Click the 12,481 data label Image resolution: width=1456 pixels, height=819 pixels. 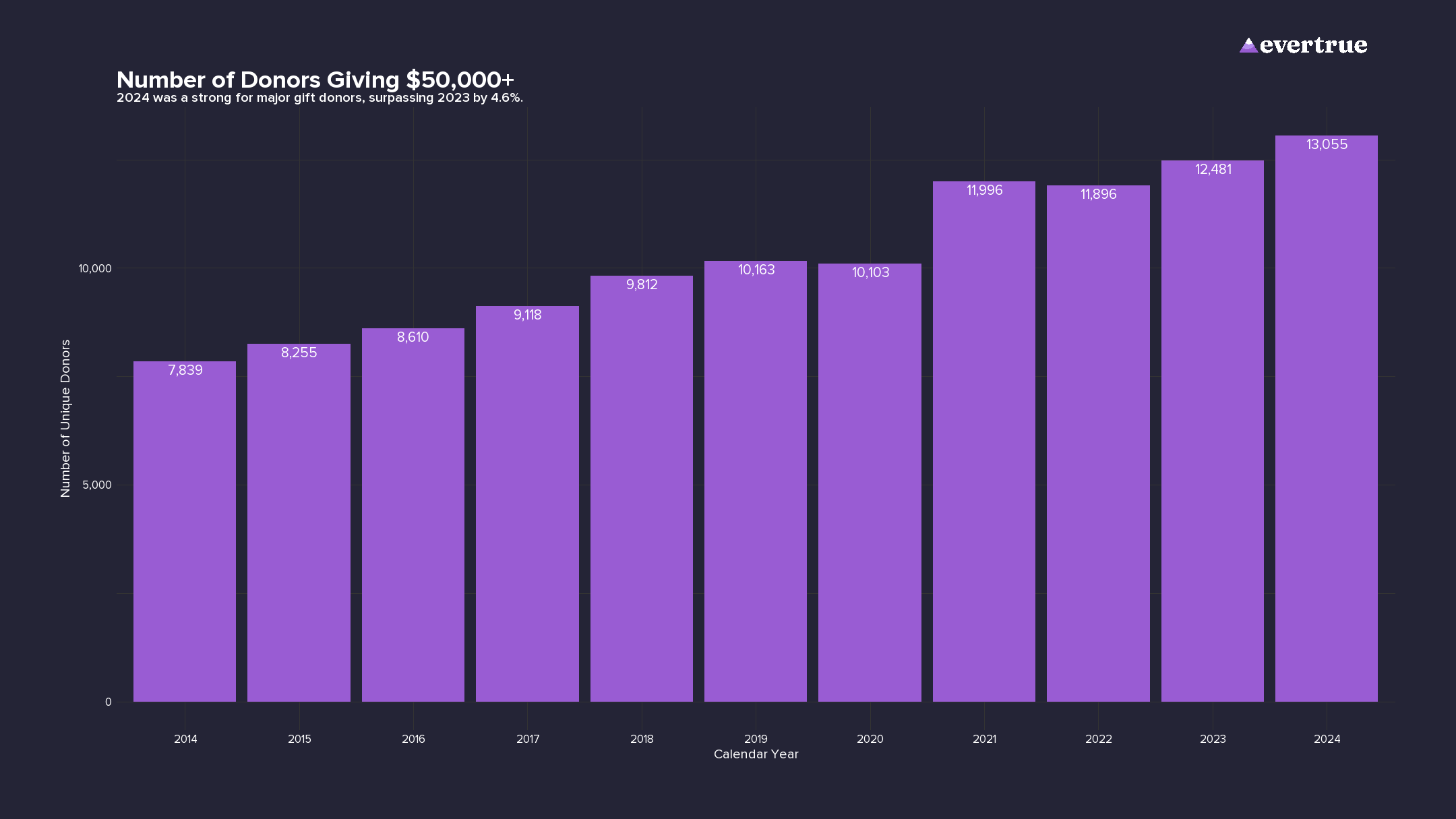1213,169
